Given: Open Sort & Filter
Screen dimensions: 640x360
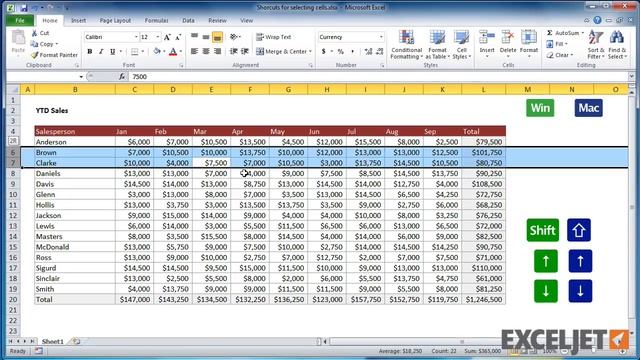Looking at the screenshot, I should [x=596, y=45].
